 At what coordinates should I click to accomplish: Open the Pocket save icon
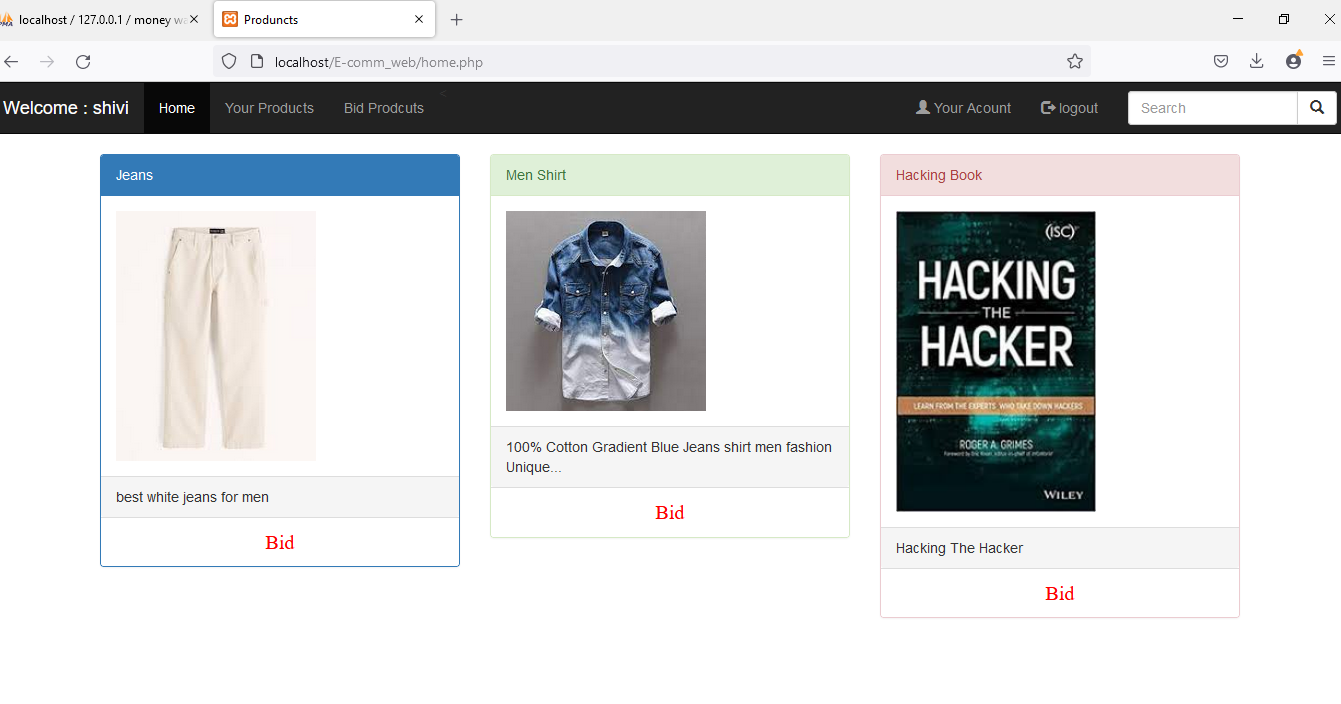(1221, 62)
